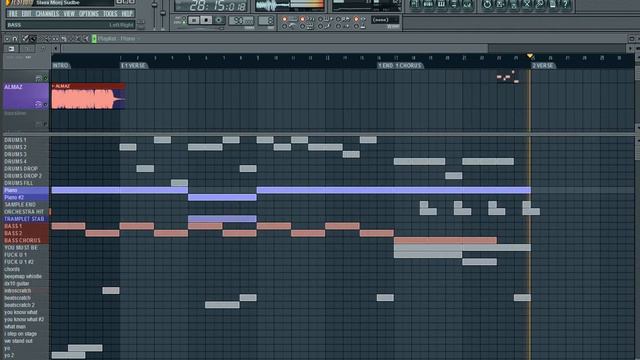Open the green playlist options menu arrow
Viewport: 640px width, 360px height.
pos(94,39)
